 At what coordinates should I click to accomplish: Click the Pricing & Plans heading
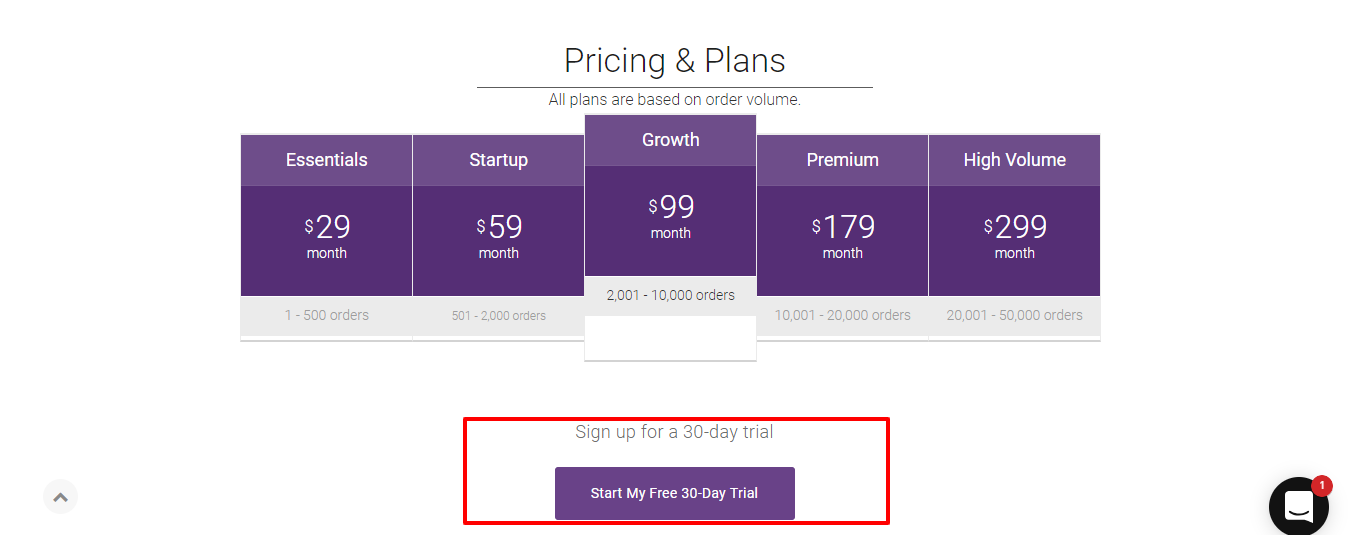click(x=674, y=61)
